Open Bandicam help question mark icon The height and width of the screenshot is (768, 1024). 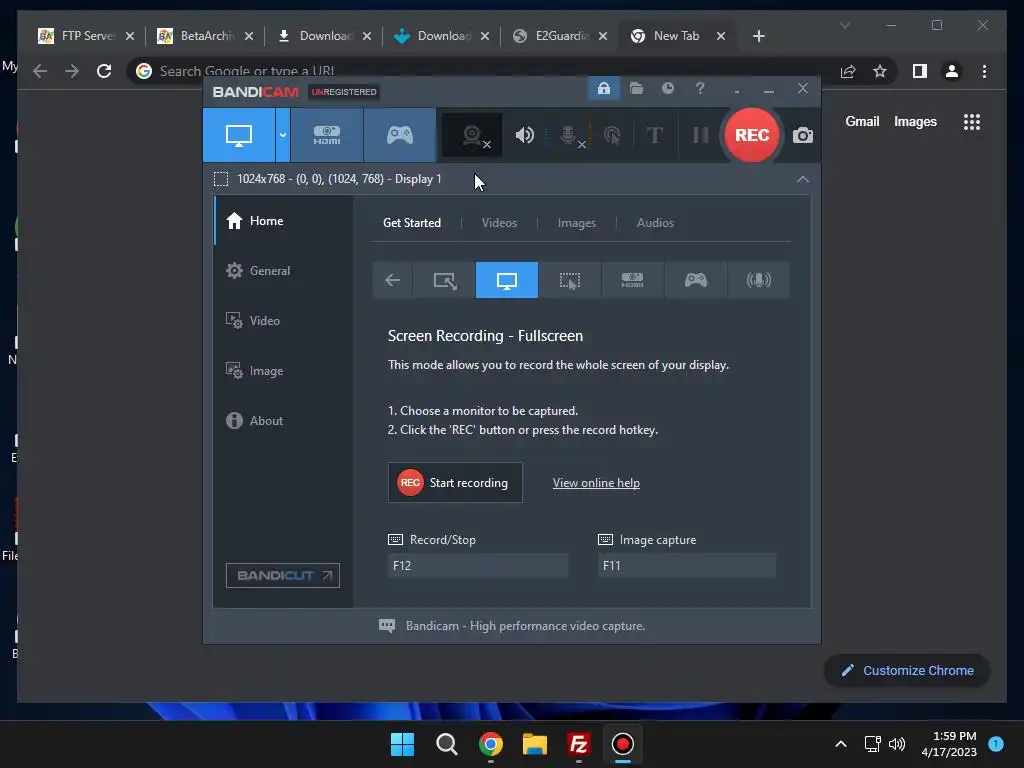coord(699,88)
